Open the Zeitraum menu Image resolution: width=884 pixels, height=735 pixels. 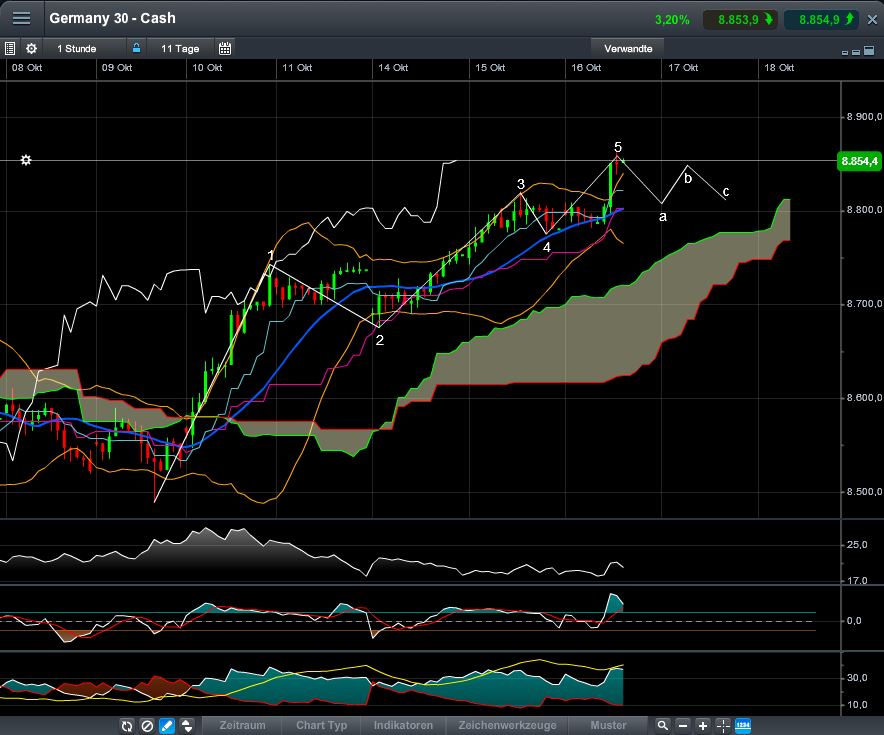coord(242,725)
